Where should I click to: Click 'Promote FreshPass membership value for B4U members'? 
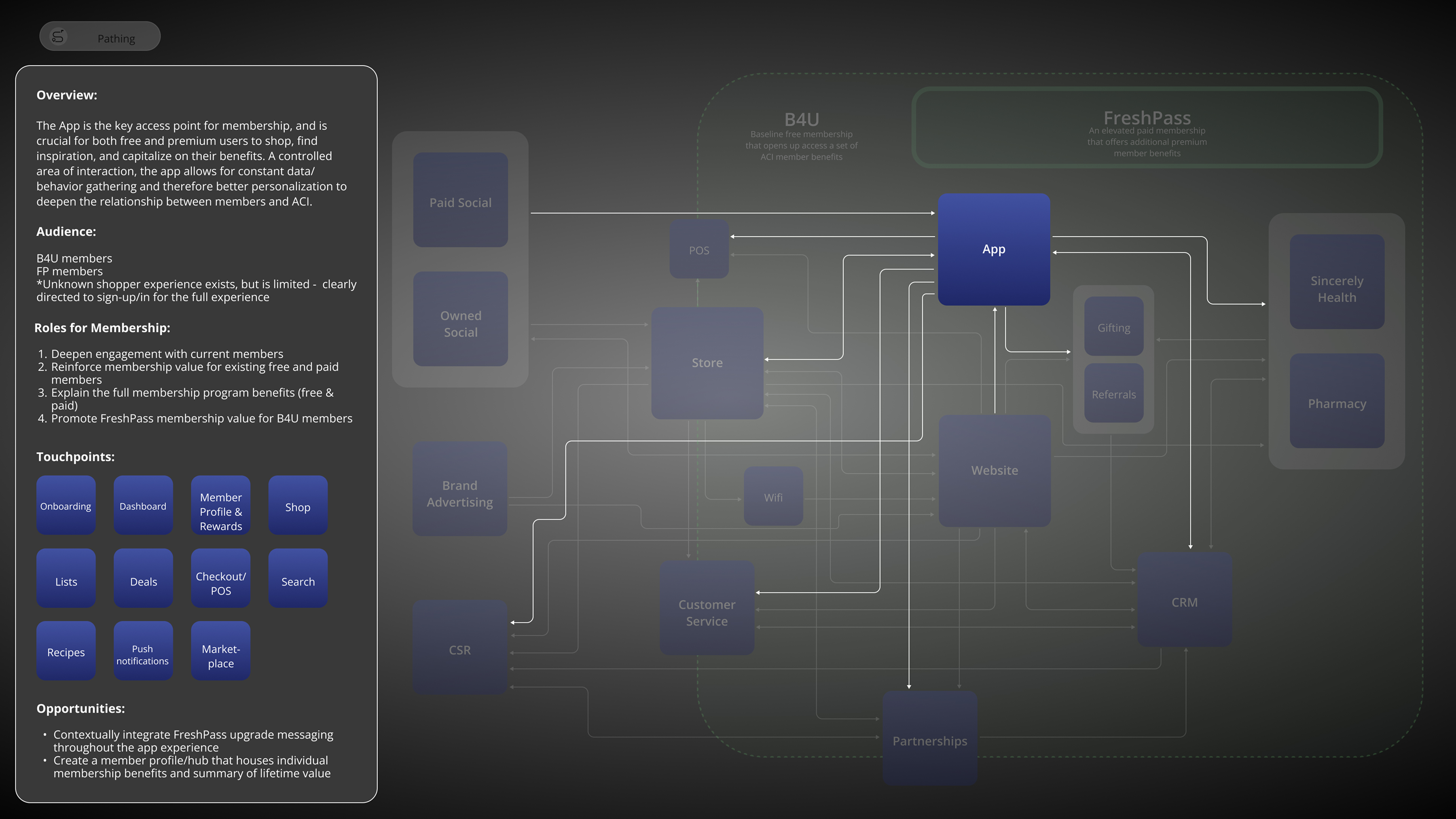pyautogui.click(x=202, y=418)
